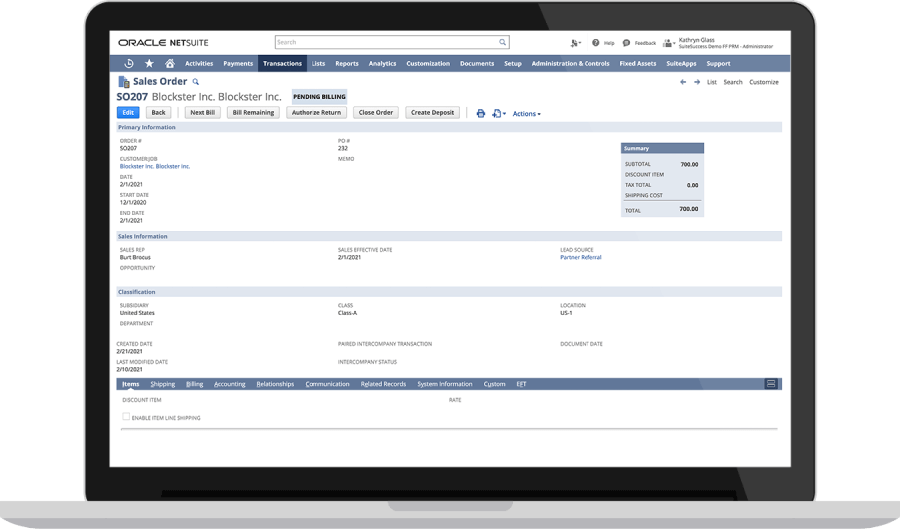Open the Partner Referral lead source link
The image size is (900, 529).
point(581,258)
